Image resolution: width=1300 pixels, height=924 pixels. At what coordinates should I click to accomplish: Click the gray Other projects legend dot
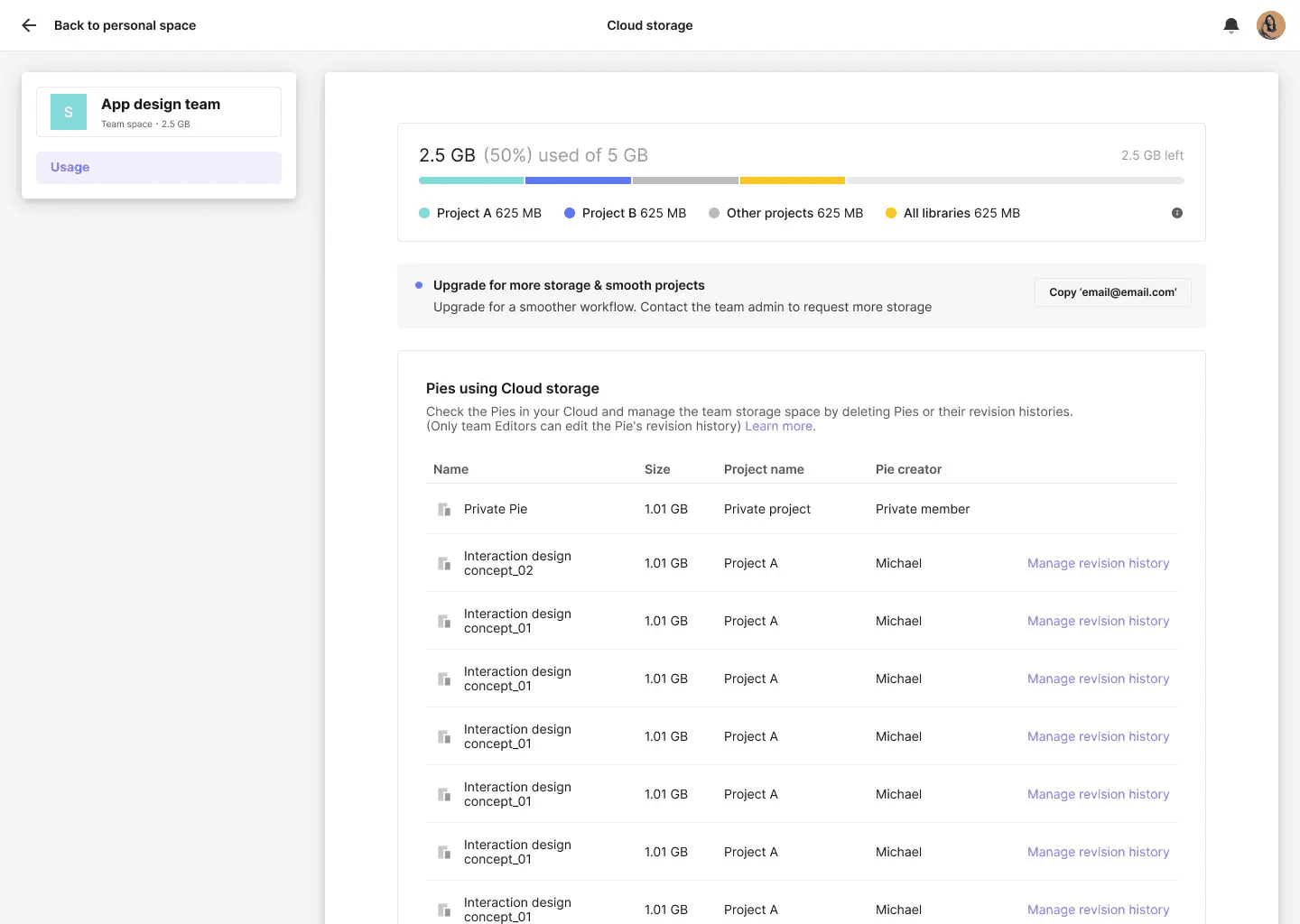[x=714, y=213]
